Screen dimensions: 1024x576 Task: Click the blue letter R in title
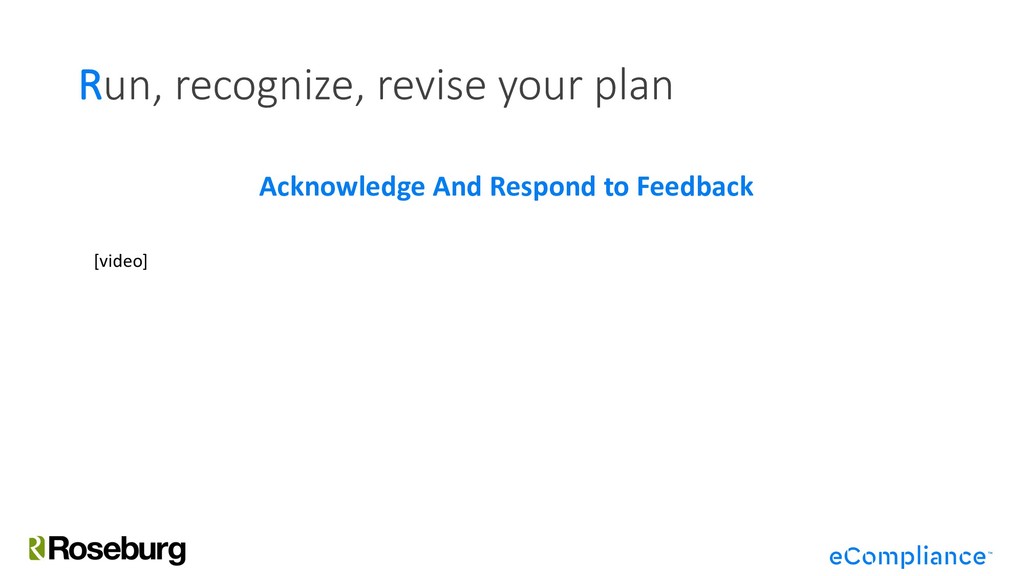(90, 87)
